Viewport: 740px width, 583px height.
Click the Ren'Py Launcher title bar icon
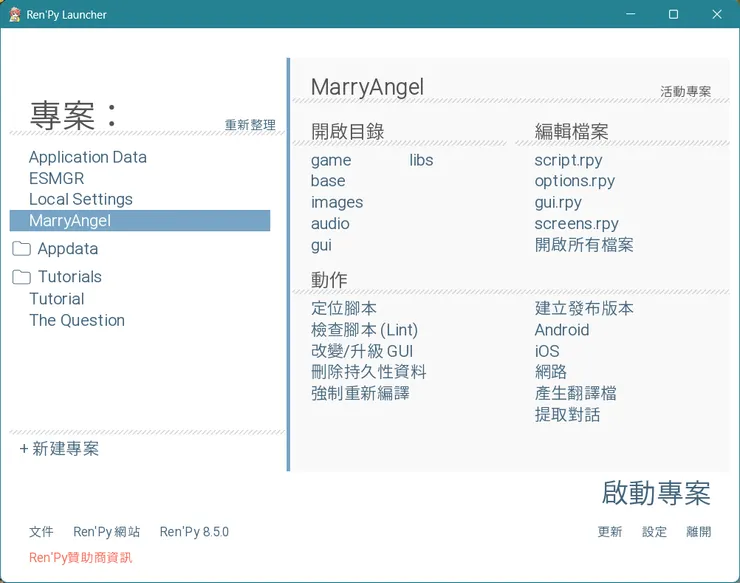tap(15, 15)
